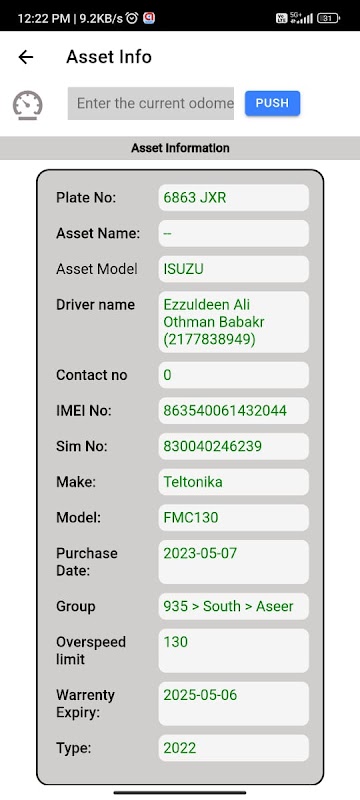The height and width of the screenshot is (800, 360).
Task: Tap the Asset Model label
Action: point(97,269)
